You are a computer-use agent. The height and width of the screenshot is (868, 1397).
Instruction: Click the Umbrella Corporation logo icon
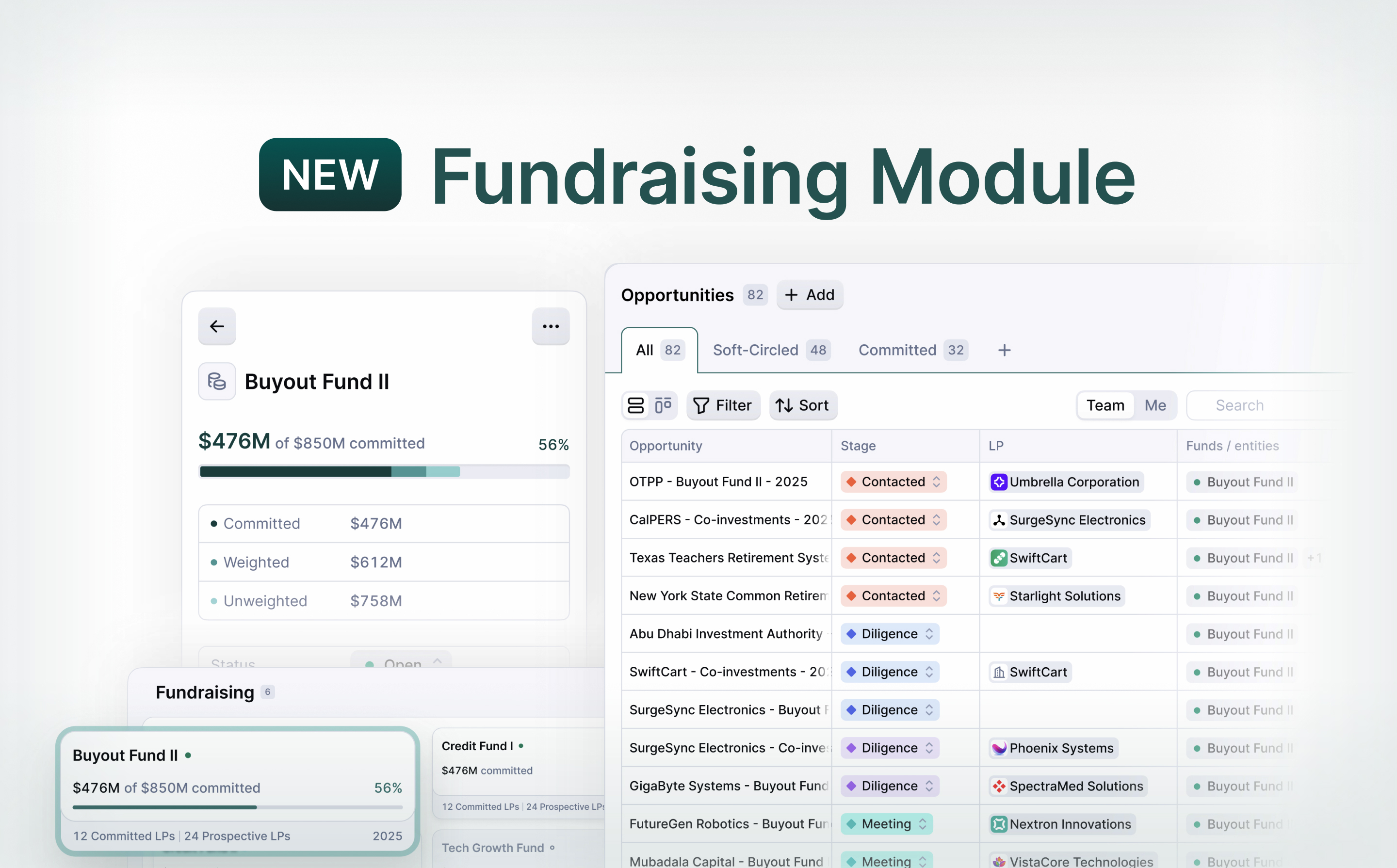tap(999, 482)
